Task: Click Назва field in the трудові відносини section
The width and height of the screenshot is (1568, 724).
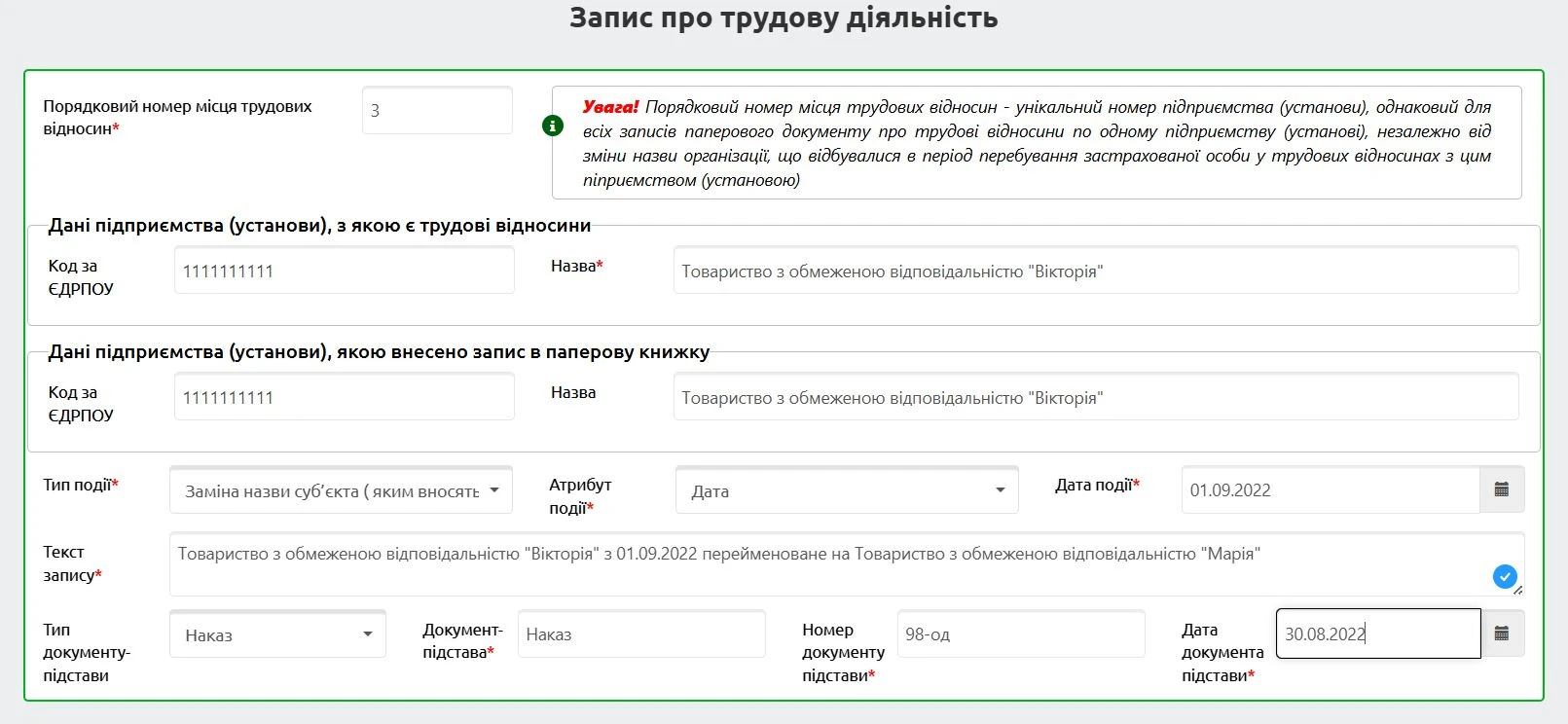Action: point(1095,271)
